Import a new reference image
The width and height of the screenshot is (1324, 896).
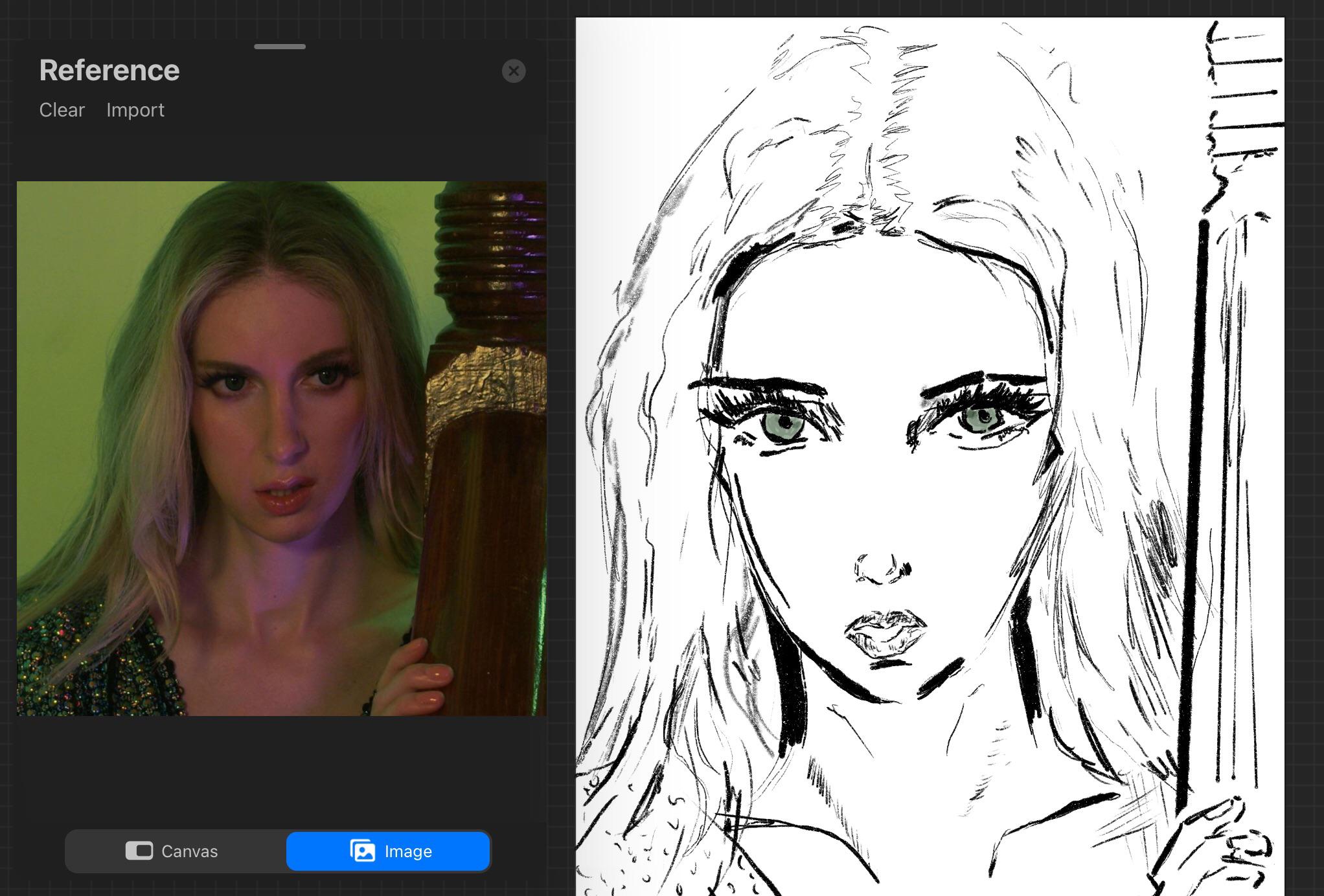[135, 110]
